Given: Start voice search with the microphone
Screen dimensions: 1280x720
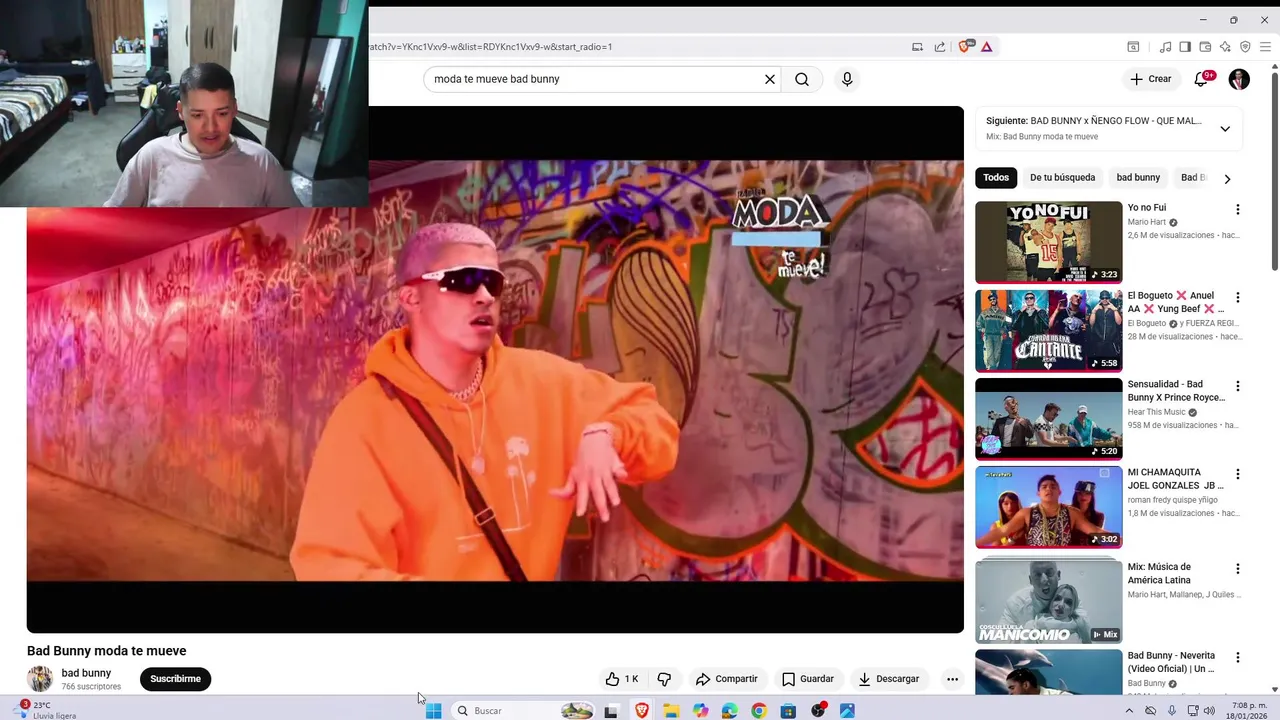Looking at the screenshot, I should tap(847, 79).
